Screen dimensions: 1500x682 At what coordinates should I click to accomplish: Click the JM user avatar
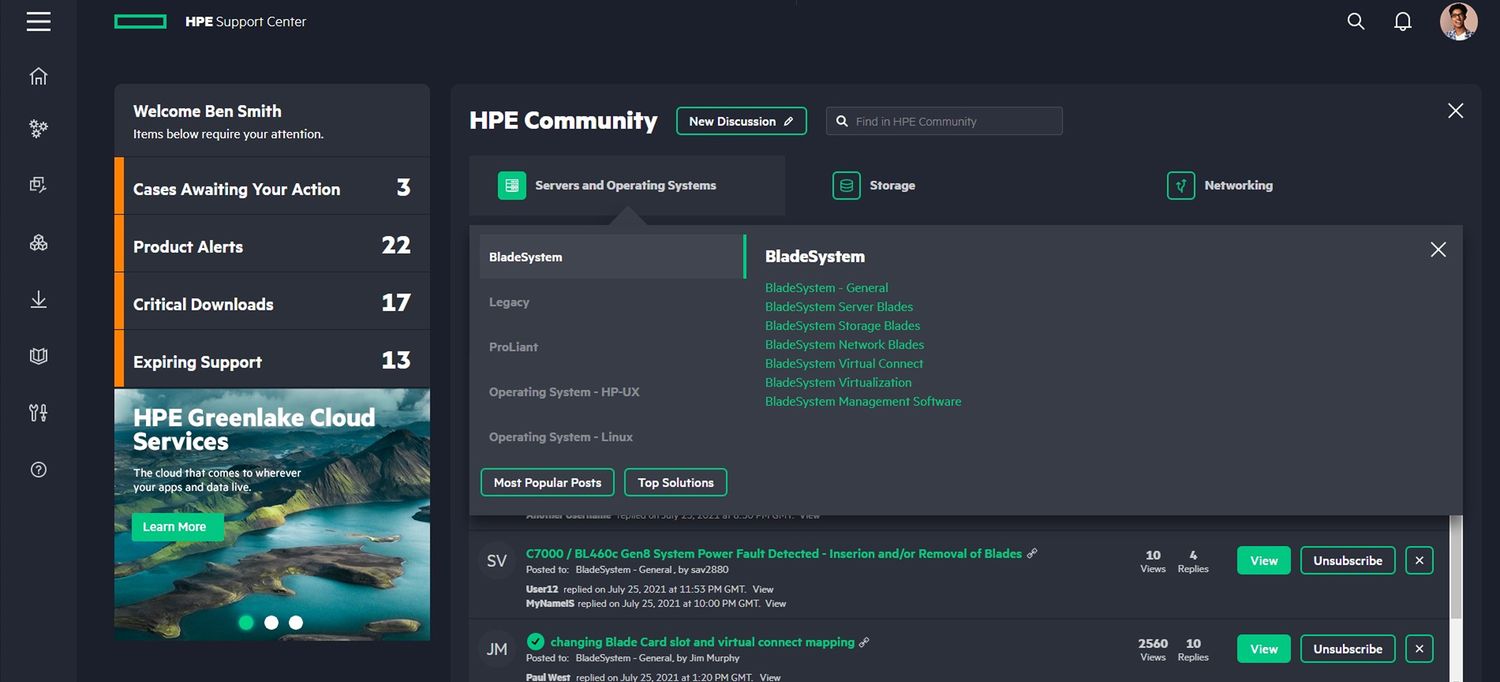(x=497, y=649)
